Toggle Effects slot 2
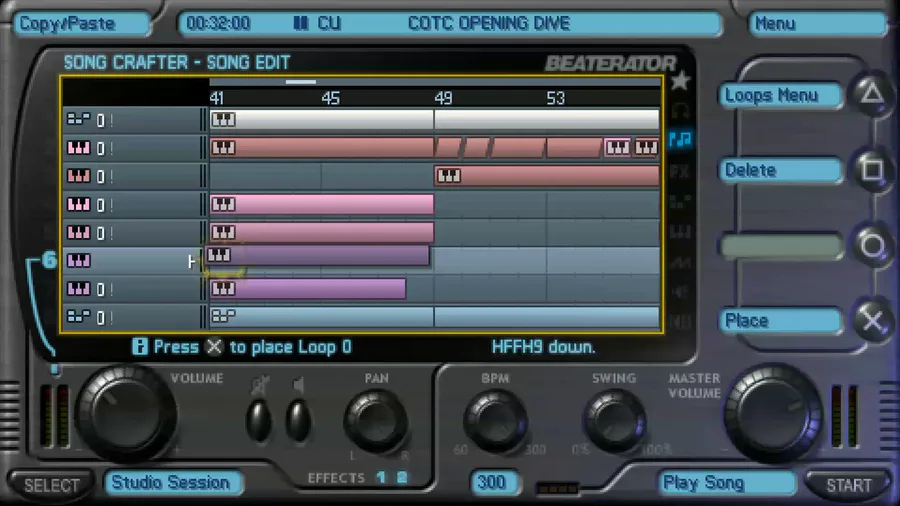Image resolution: width=900 pixels, height=506 pixels. pyautogui.click(x=402, y=477)
